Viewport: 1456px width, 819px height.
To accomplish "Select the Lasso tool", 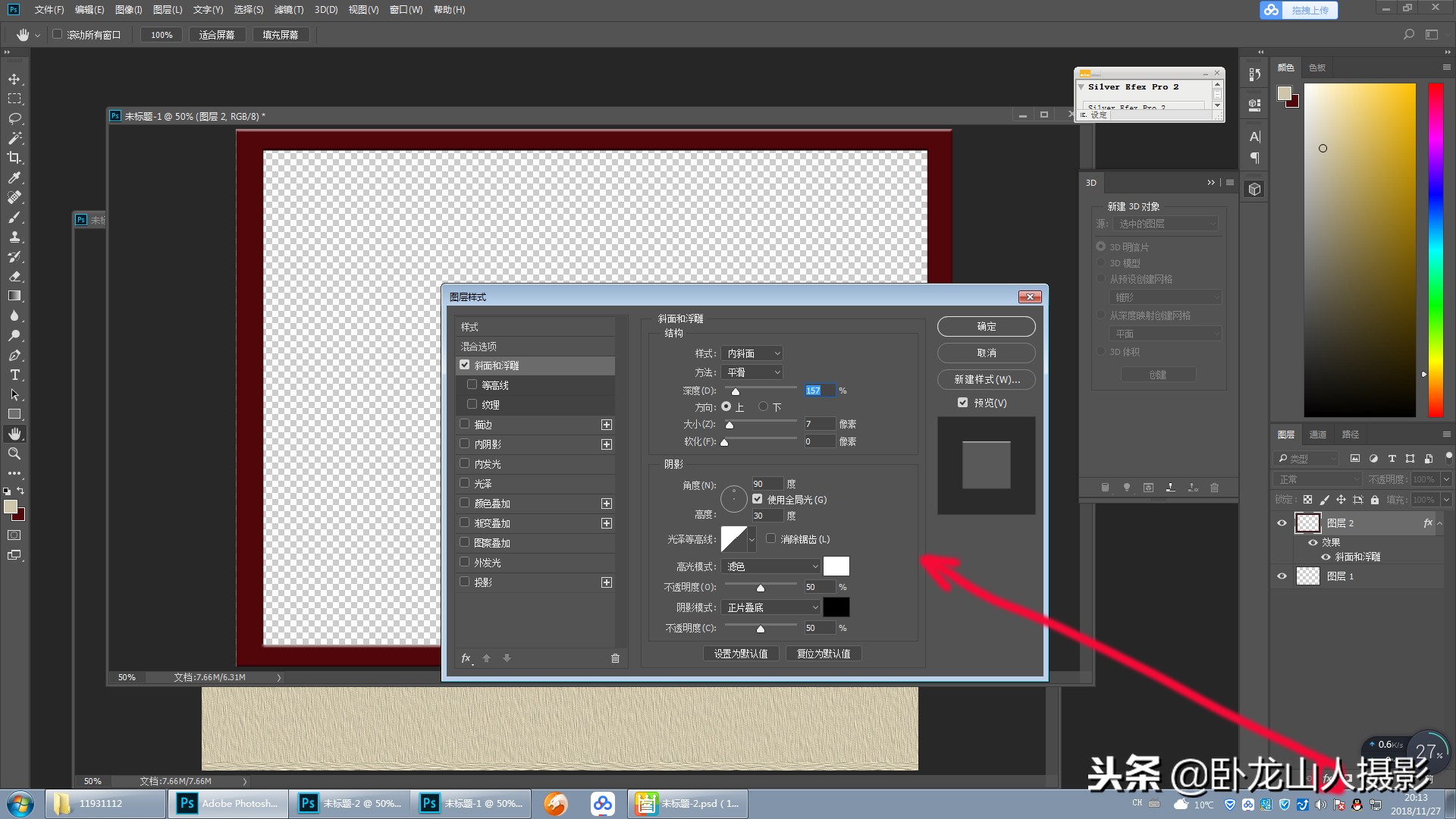I will click(15, 118).
